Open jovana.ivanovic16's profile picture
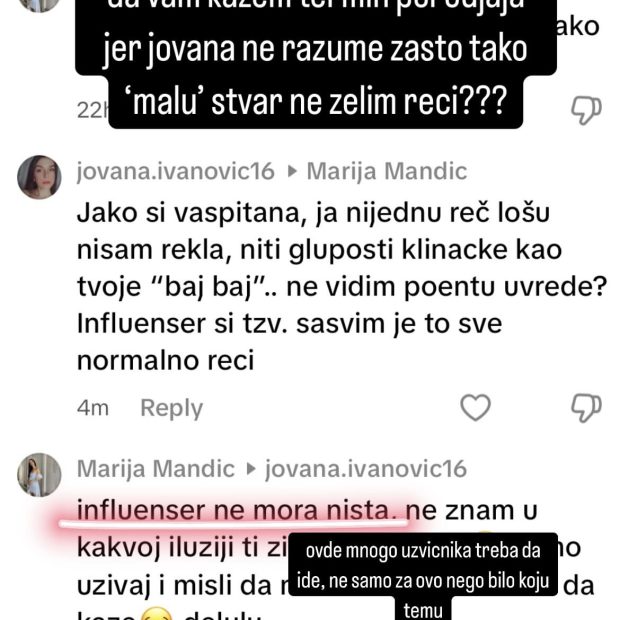 [x=39, y=177]
